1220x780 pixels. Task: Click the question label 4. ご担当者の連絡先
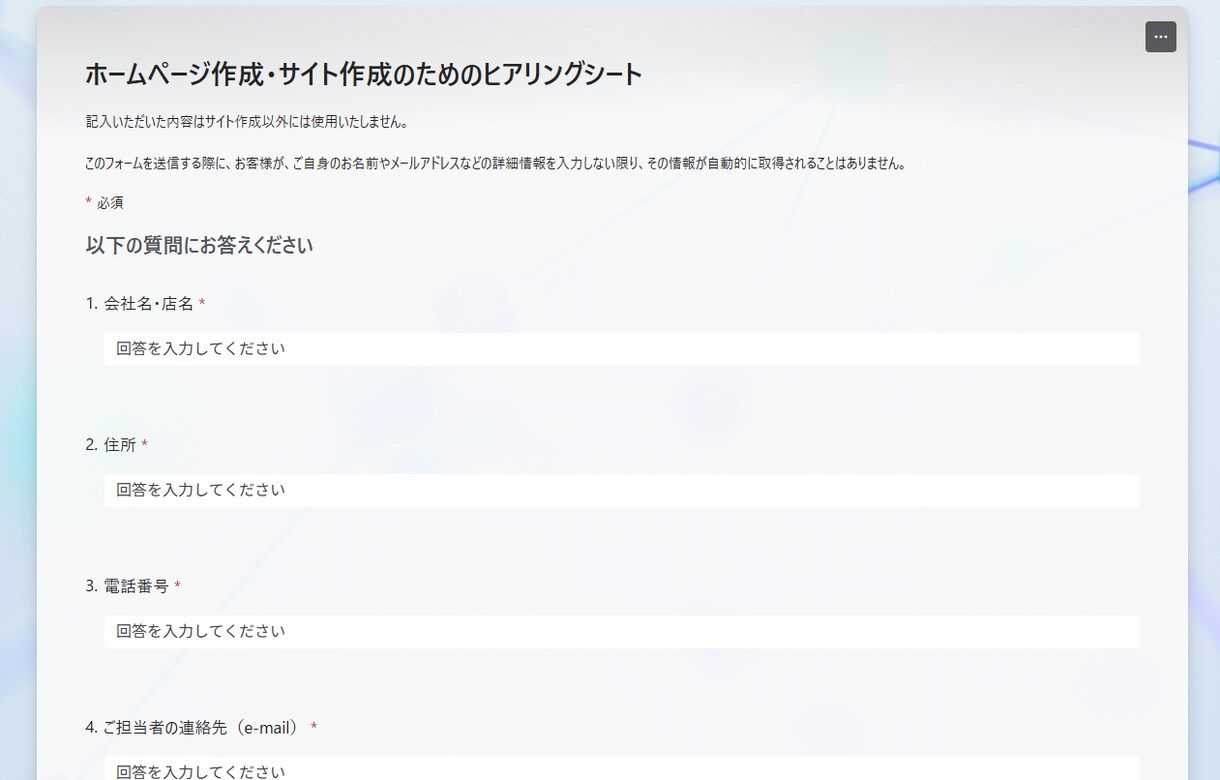(201, 727)
